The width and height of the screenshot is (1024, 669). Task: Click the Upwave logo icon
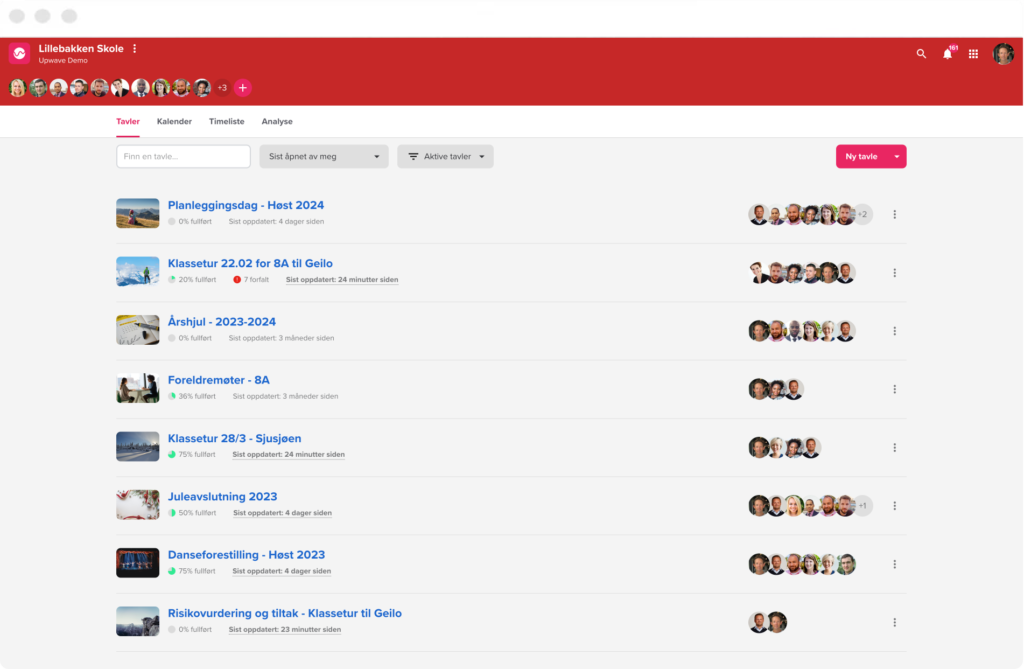19,54
